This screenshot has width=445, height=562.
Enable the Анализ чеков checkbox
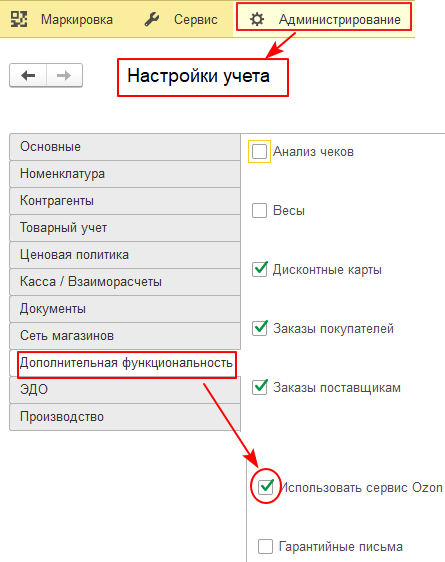point(259,152)
